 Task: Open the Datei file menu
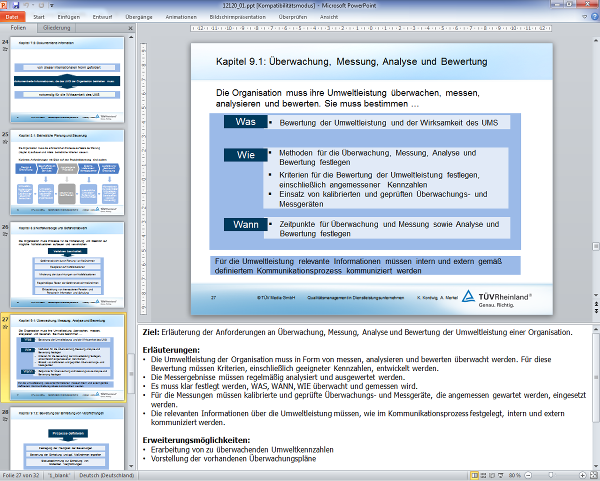tap(13, 17)
